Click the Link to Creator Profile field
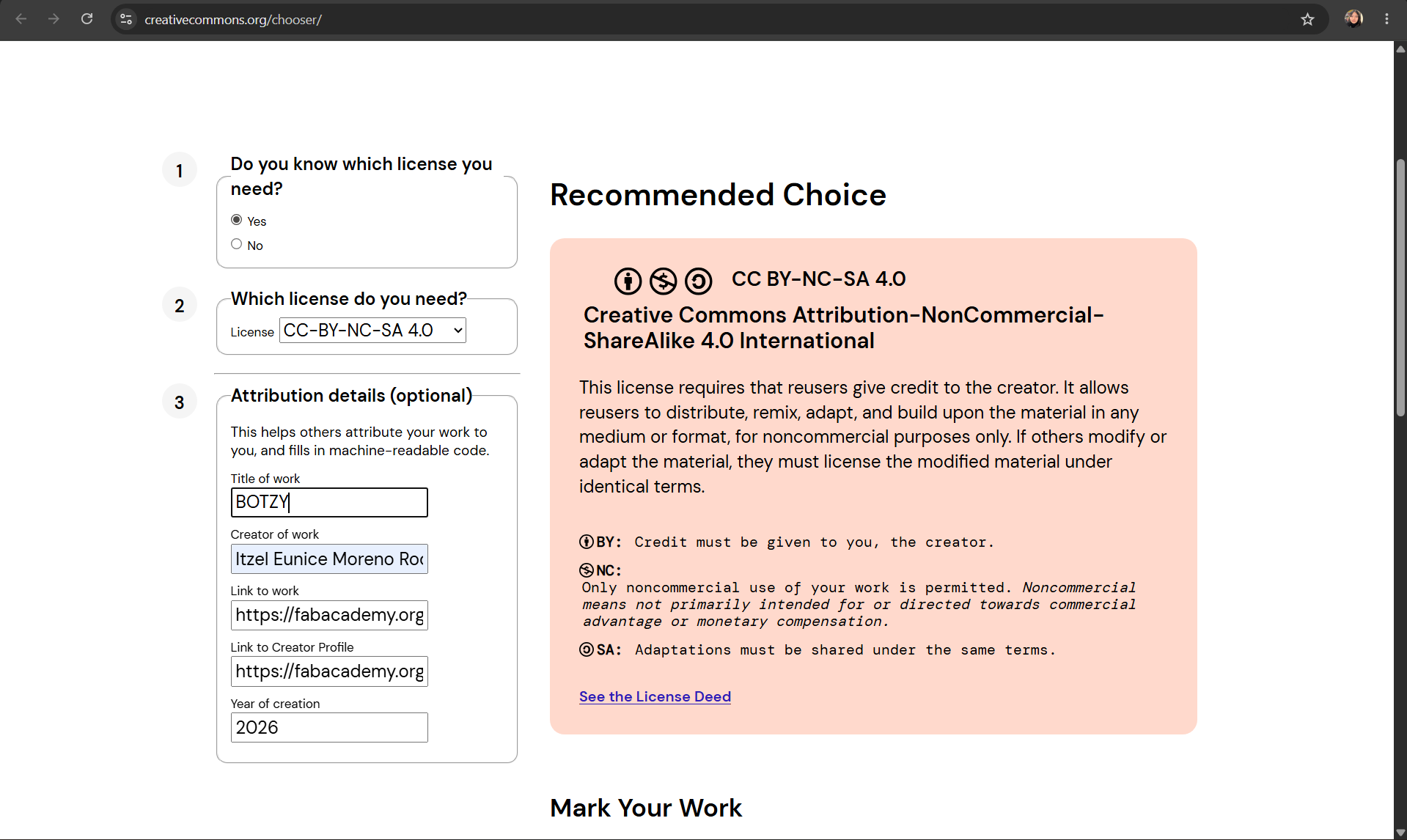The image size is (1407, 840). pyautogui.click(x=329, y=671)
